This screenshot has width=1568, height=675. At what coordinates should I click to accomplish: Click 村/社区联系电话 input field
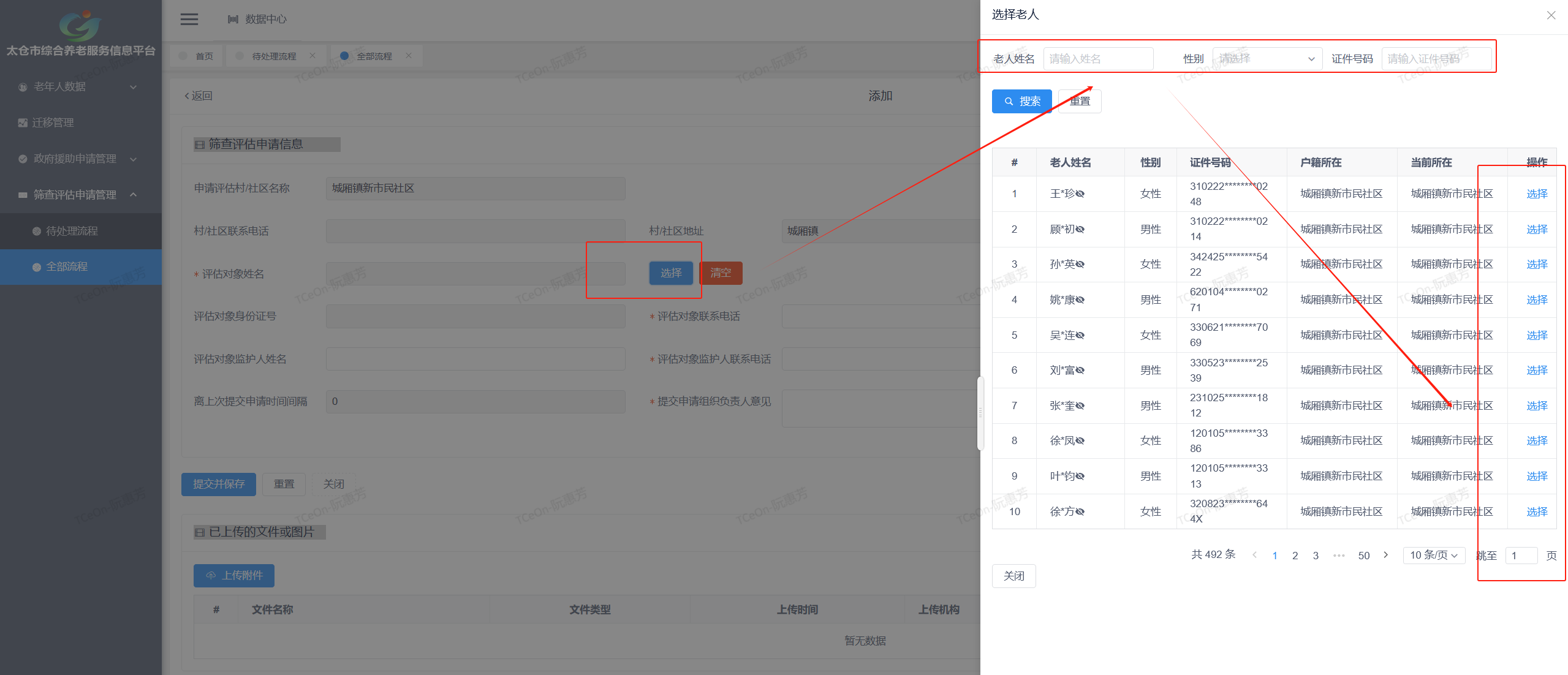(475, 231)
